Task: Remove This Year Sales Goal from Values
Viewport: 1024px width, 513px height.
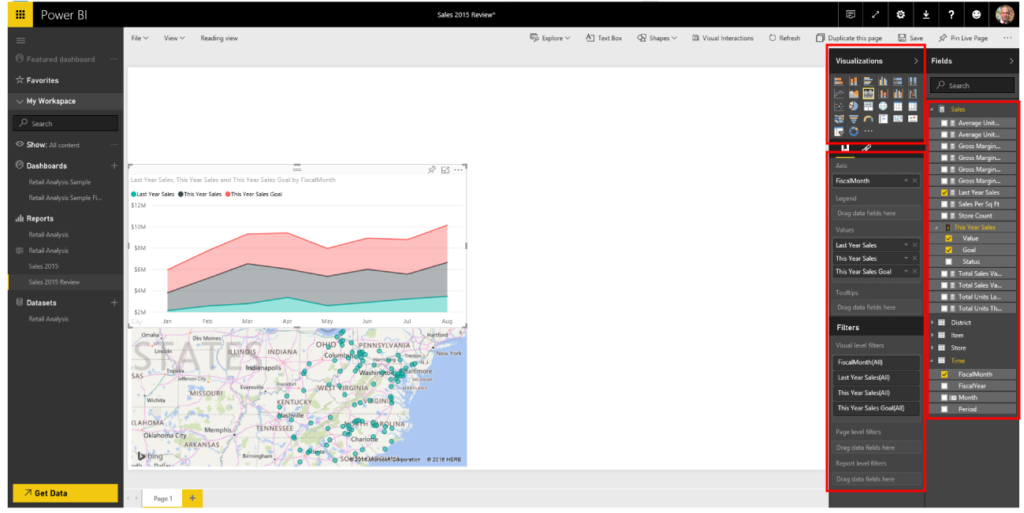Action: tap(915, 272)
